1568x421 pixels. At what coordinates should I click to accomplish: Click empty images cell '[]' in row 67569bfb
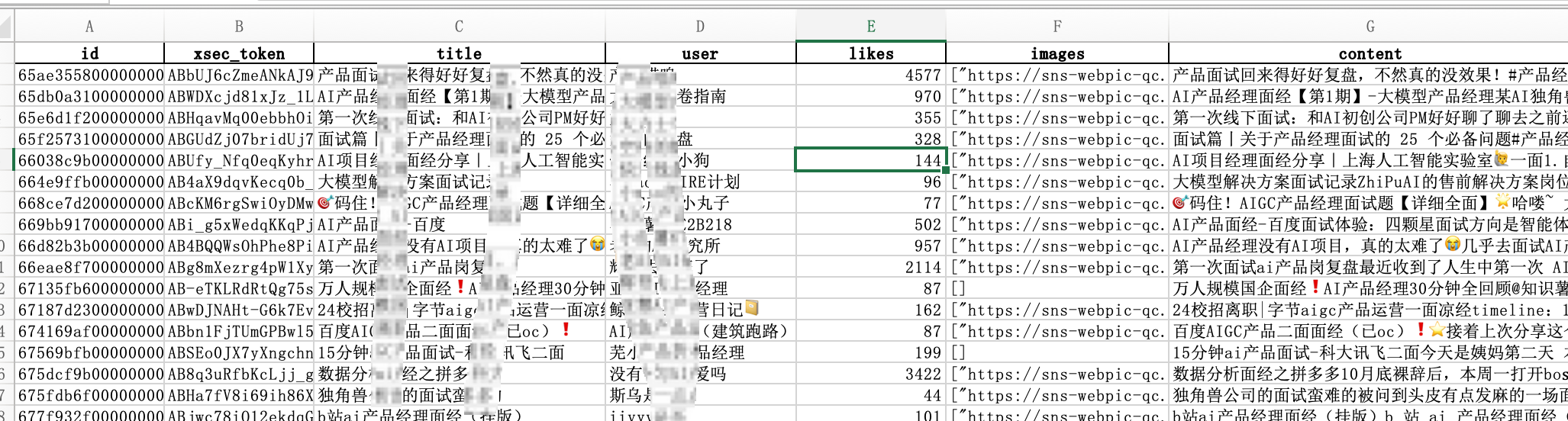coord(1057,352)
